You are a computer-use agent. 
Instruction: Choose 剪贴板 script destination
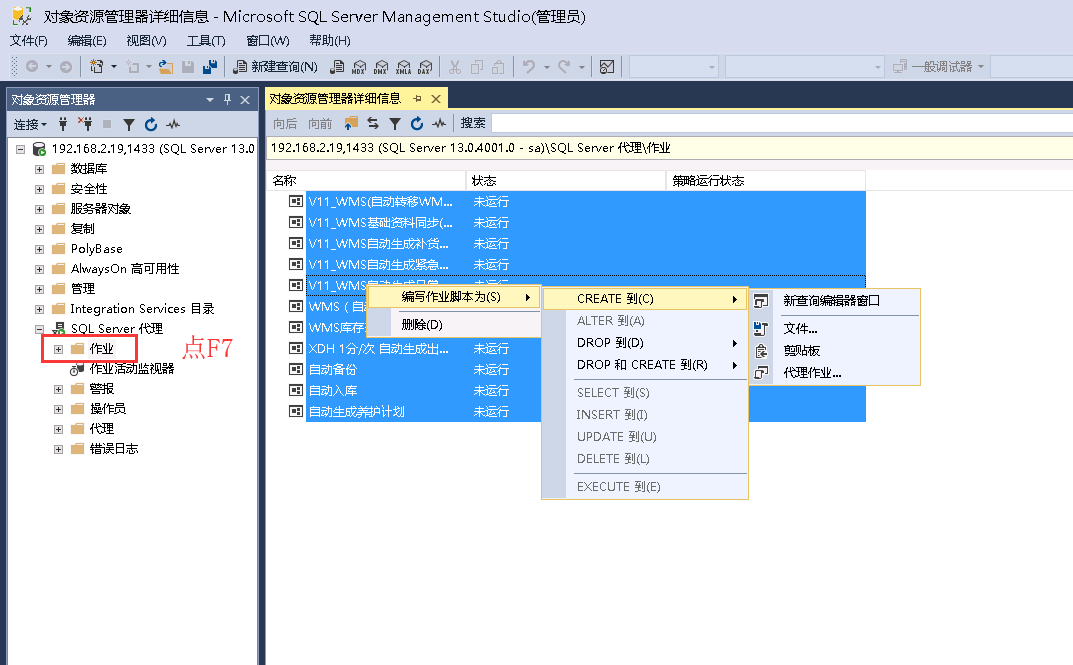point(835,350)
